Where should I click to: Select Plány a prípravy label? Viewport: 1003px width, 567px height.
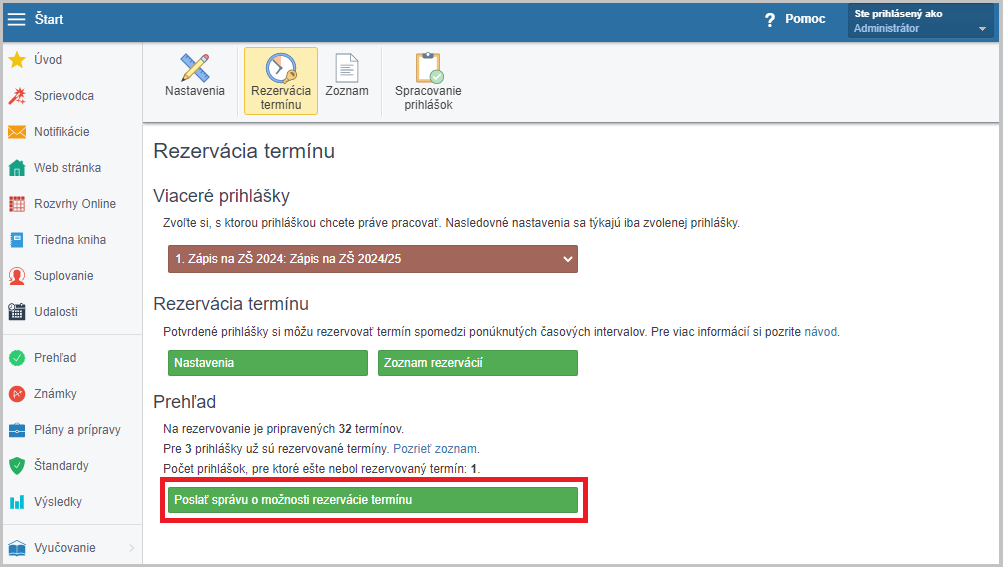tap(77, 430)
